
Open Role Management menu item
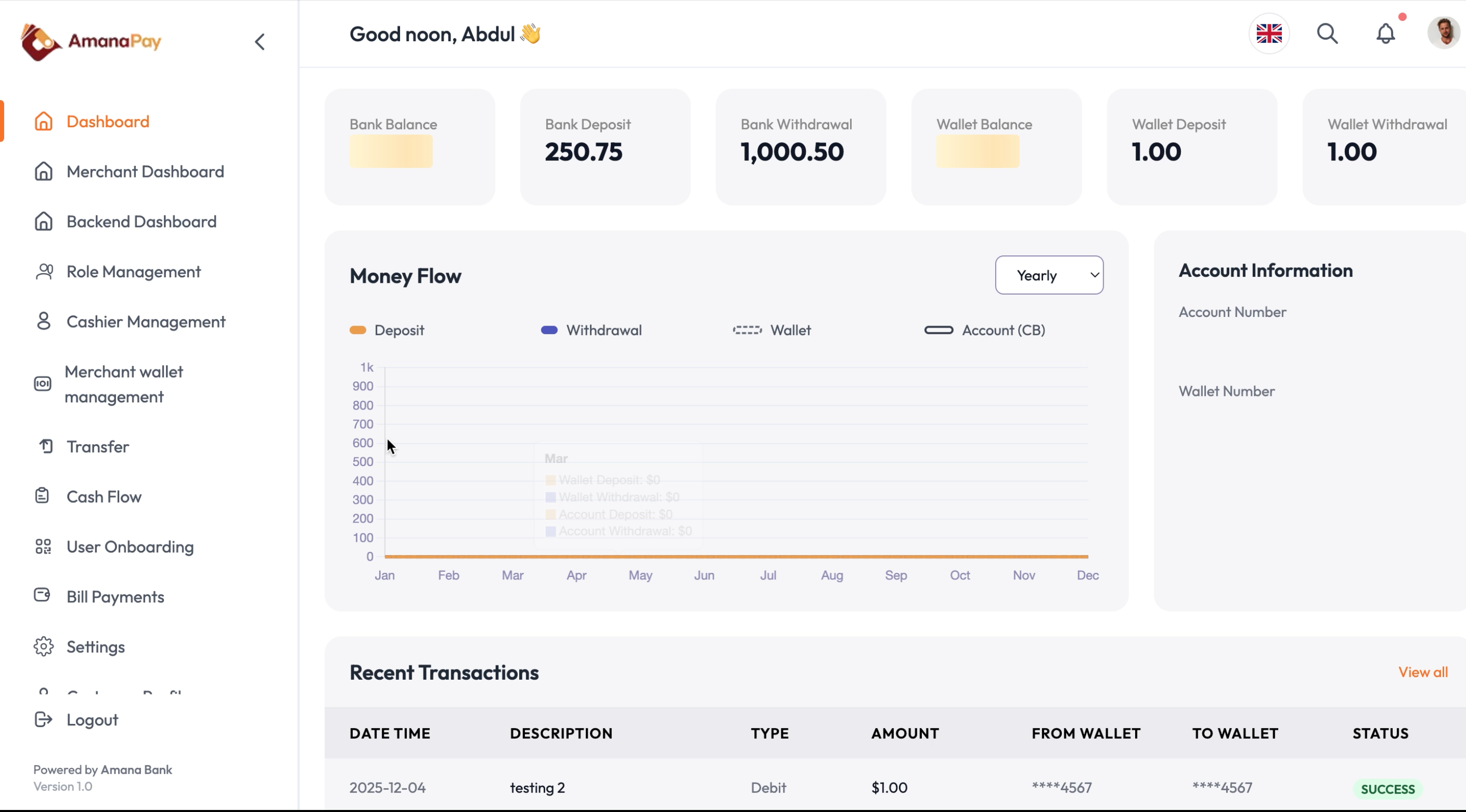[134, 272]
